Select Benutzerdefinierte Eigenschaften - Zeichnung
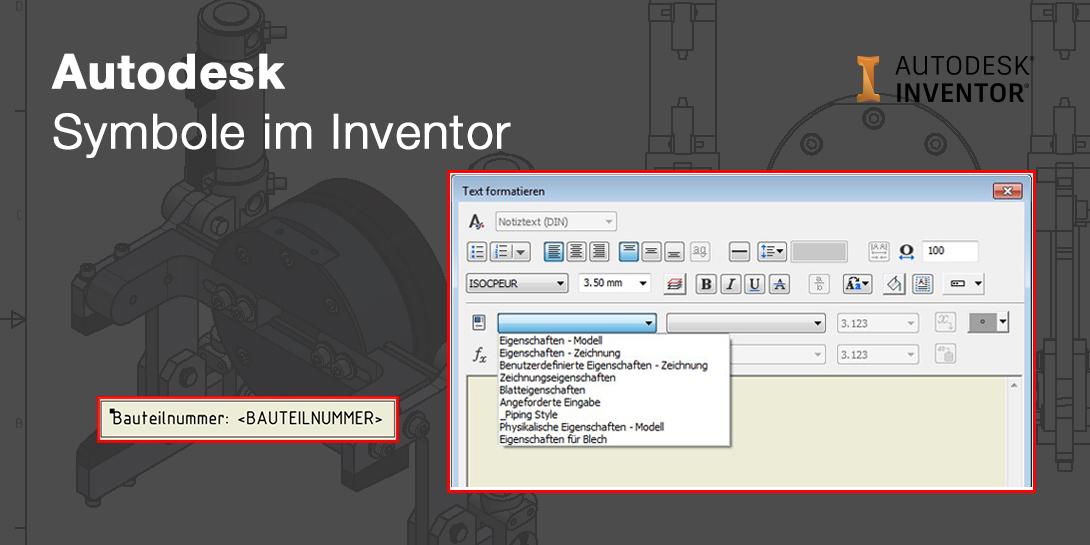 coord(603,366)
